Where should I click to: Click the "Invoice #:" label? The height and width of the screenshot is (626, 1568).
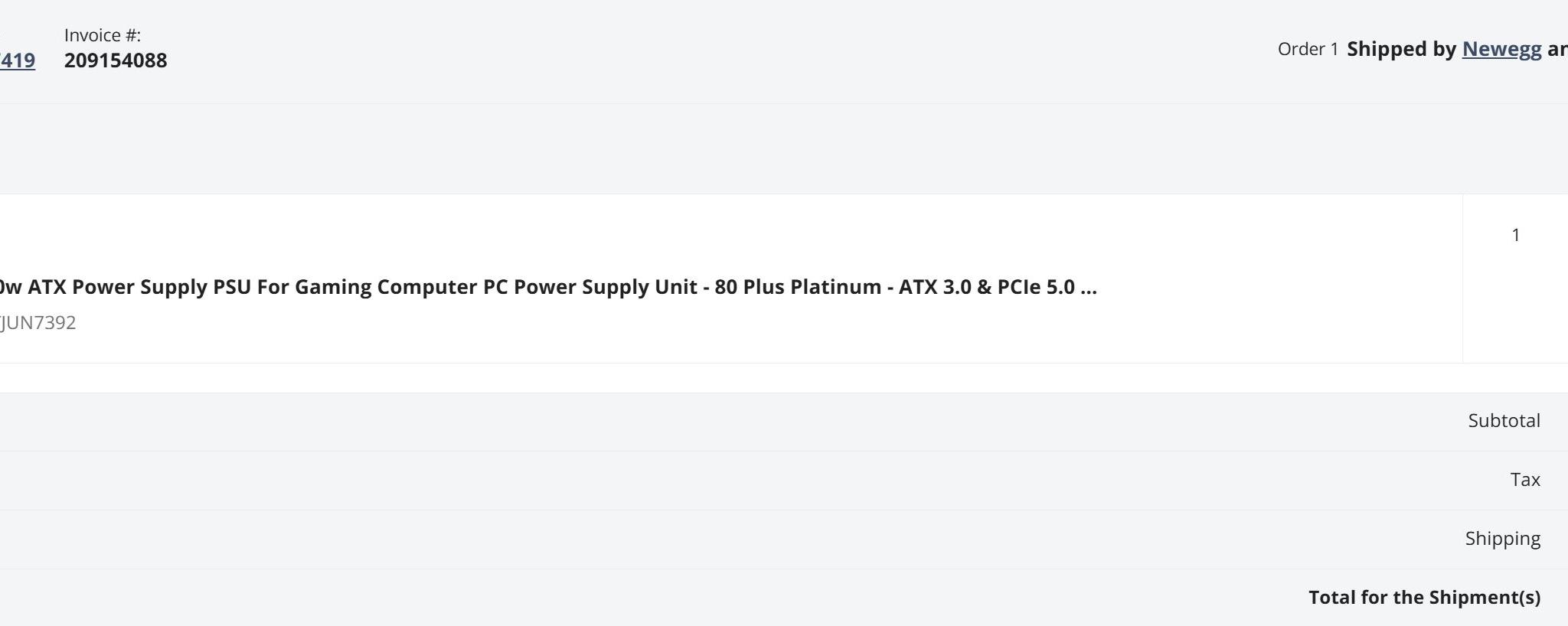(103, 35)
